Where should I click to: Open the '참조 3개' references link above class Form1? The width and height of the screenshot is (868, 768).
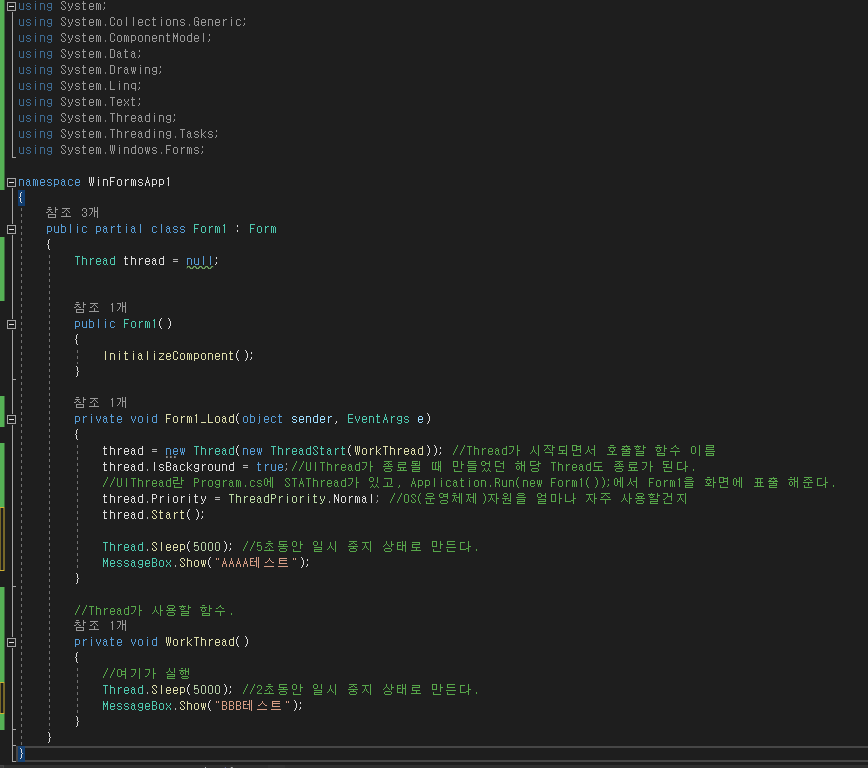[x=73, y=213]
